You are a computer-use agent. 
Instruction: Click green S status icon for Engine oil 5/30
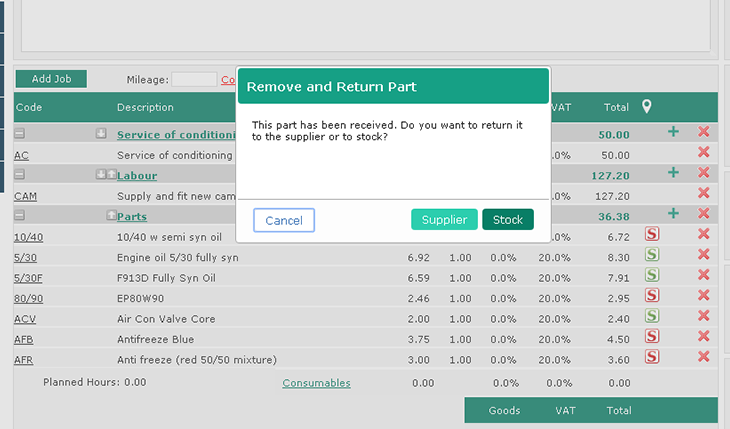point(652,255)
